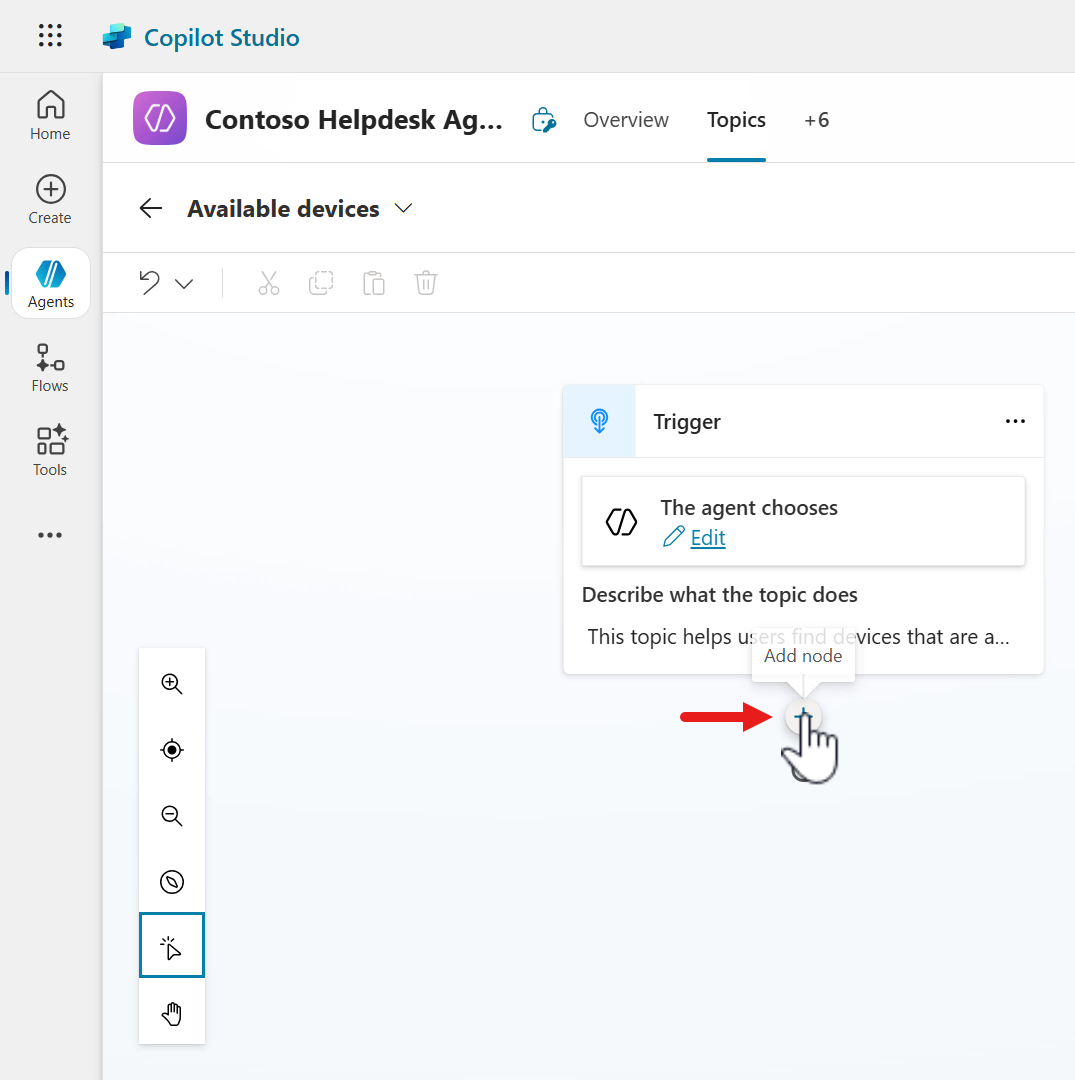Click the zoom out canvas control

(x=172, y=816)
